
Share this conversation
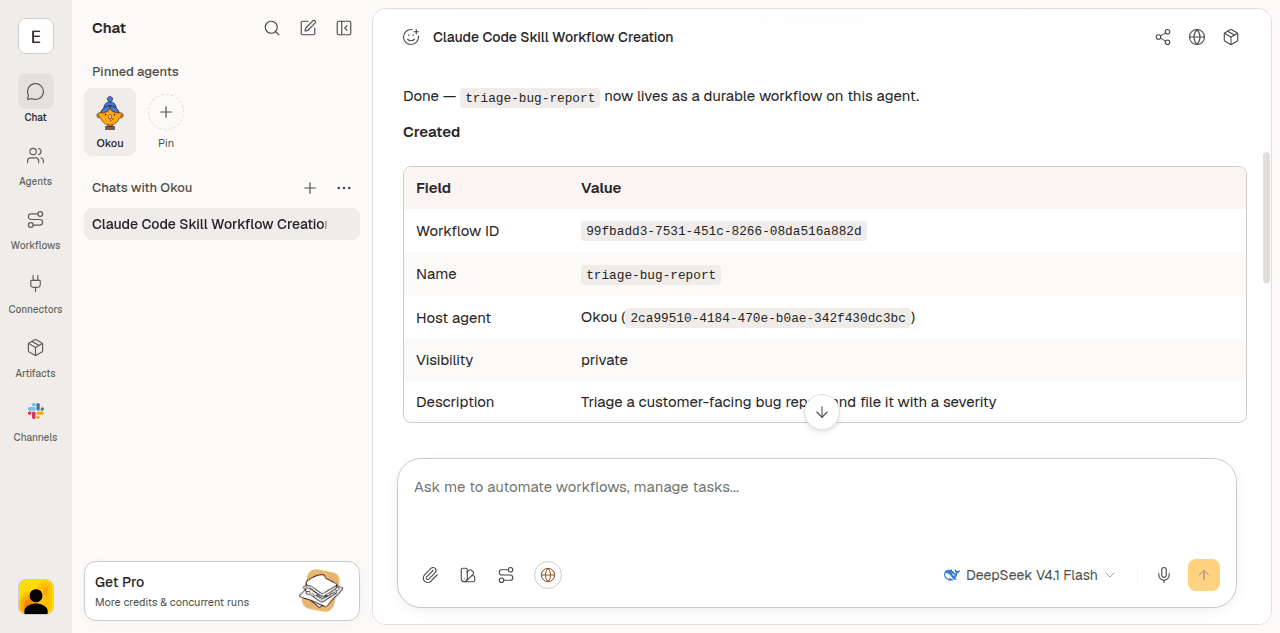point(1163,37)
